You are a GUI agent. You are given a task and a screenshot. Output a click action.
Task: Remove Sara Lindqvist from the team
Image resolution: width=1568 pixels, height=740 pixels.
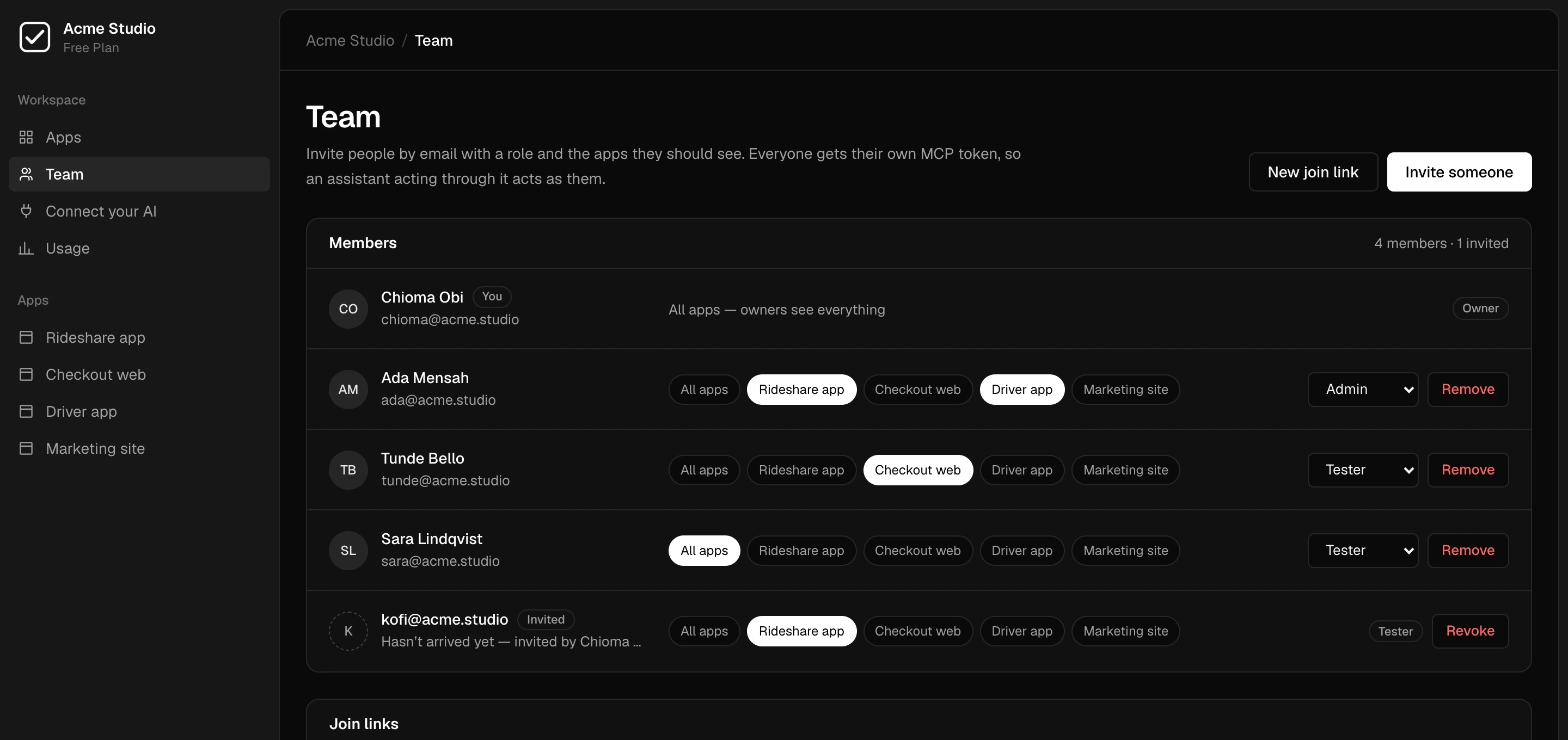(x=1468, y=550)
